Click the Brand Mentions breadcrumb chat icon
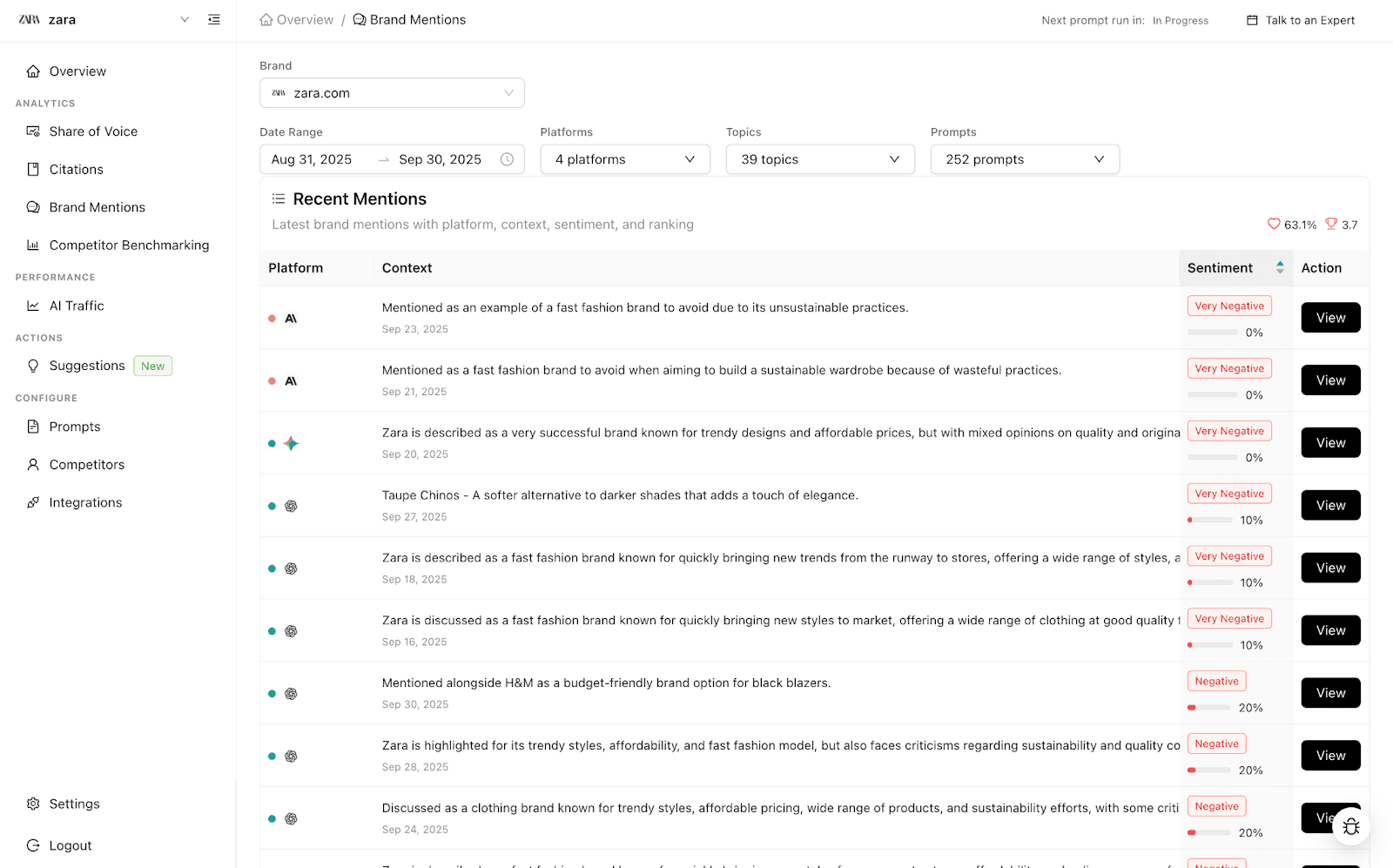 [360, 19]
